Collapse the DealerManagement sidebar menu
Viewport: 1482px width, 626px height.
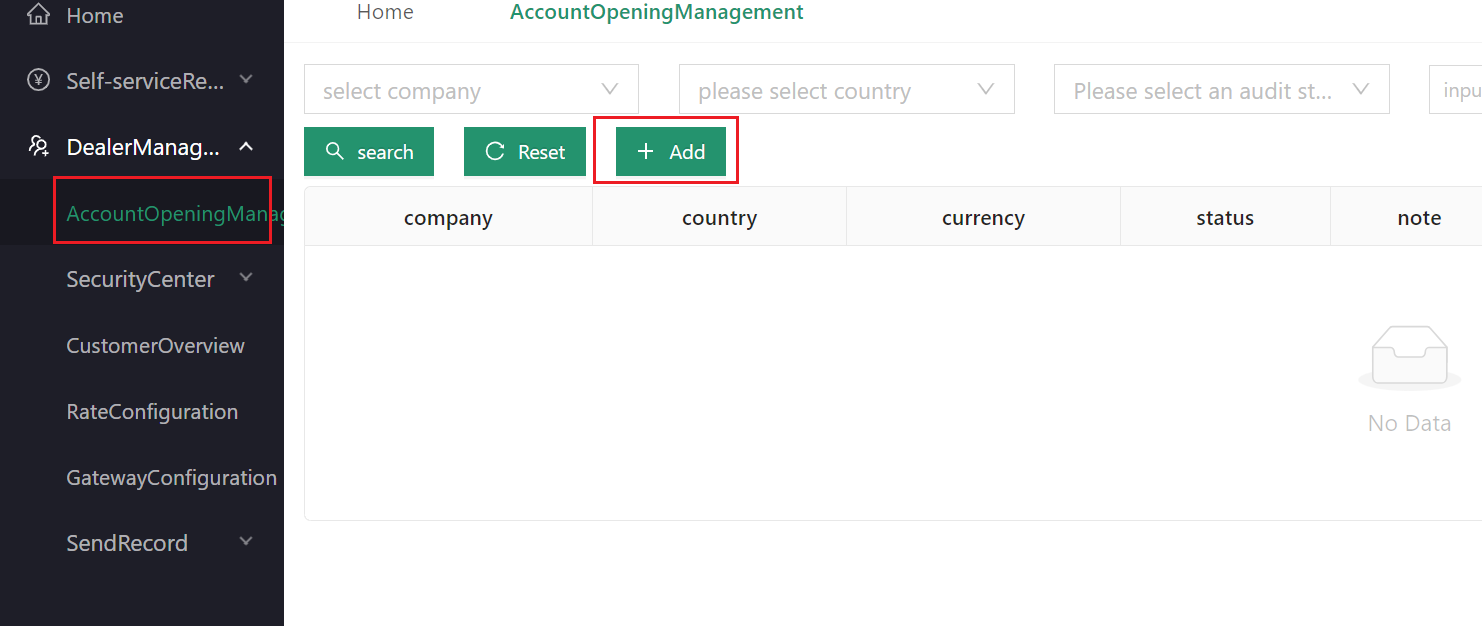pos(246,147)
